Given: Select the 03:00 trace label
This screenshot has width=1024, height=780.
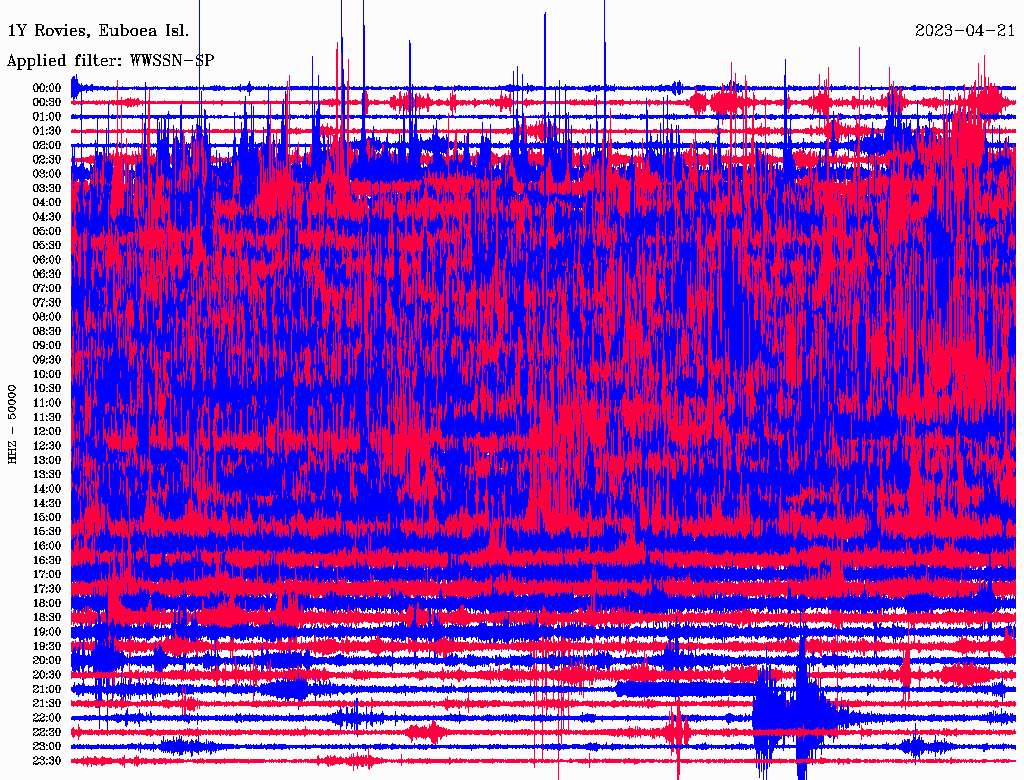Looking at the screenshot, I should (x=47, y=174).
